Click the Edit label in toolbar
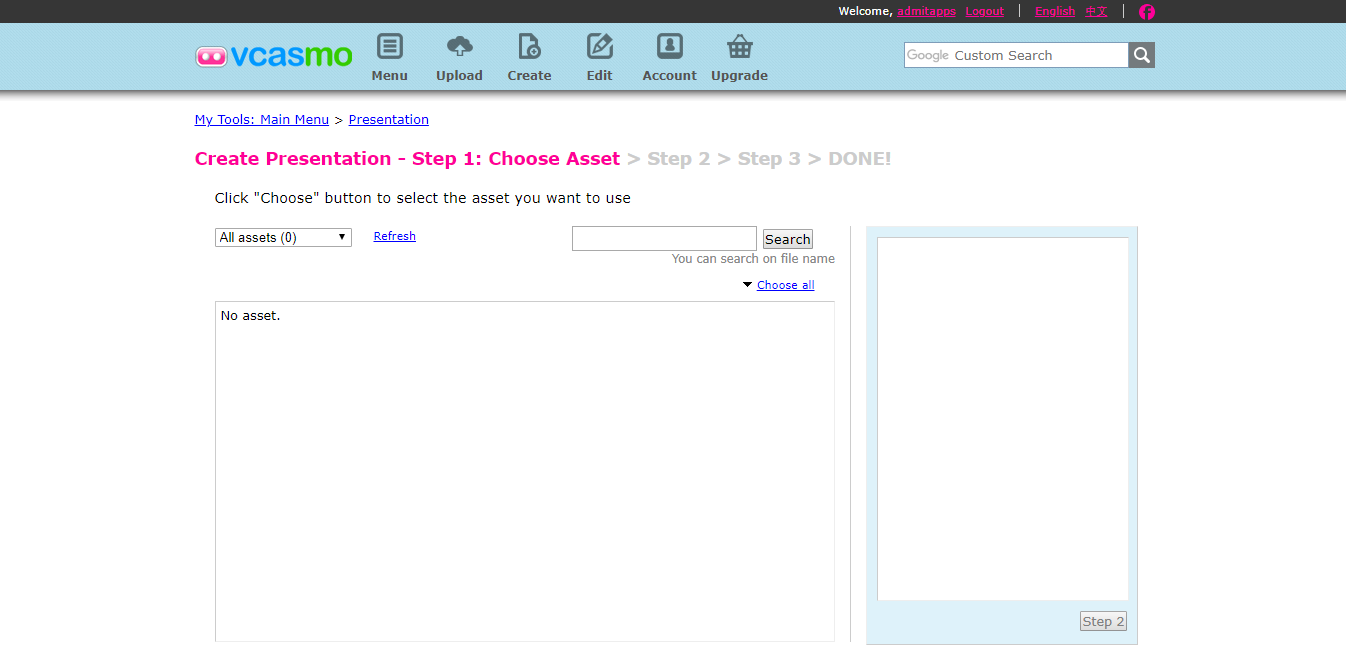This screenshot has width=1346, height=662. click(x=599, y=76)
